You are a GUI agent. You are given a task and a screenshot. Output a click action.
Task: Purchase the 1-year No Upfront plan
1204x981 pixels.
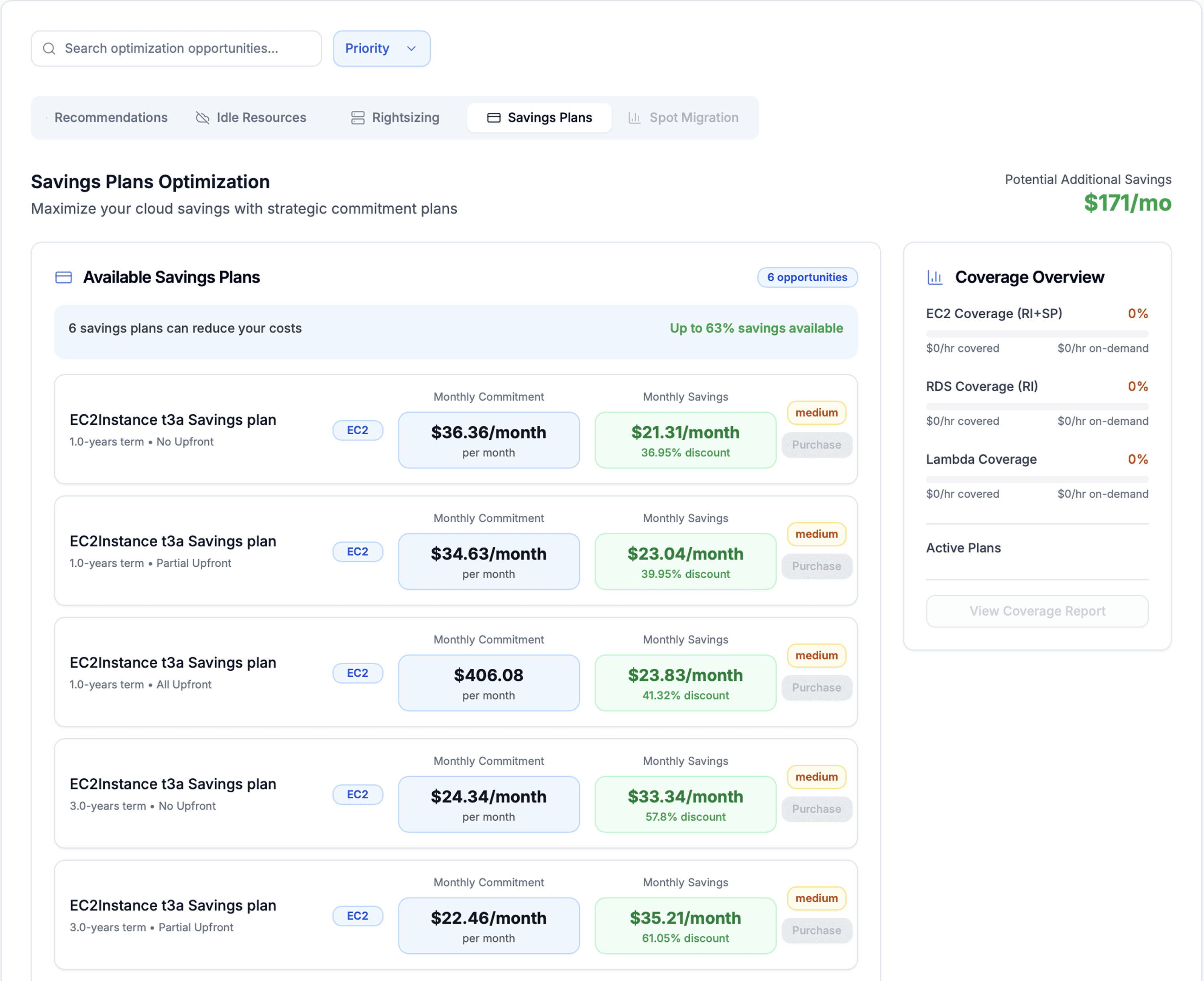tap(816, 445)
